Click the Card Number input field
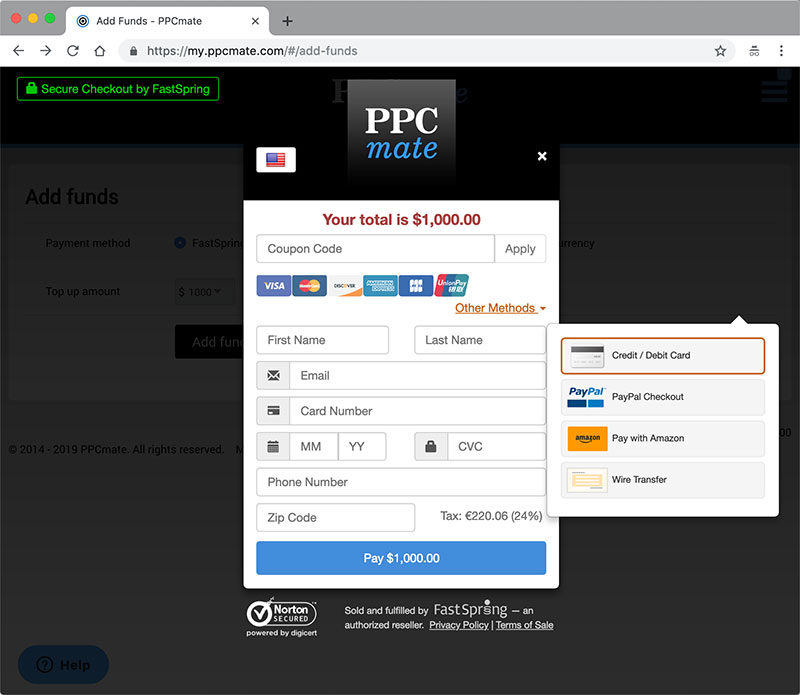The height and width of the screenshot is (695, 800). click(416, 411)
